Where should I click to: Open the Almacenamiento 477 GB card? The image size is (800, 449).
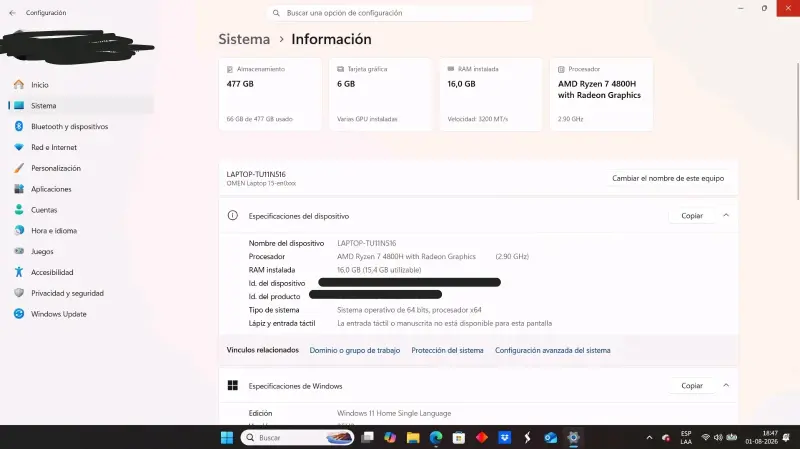click(x=270, y=94)
